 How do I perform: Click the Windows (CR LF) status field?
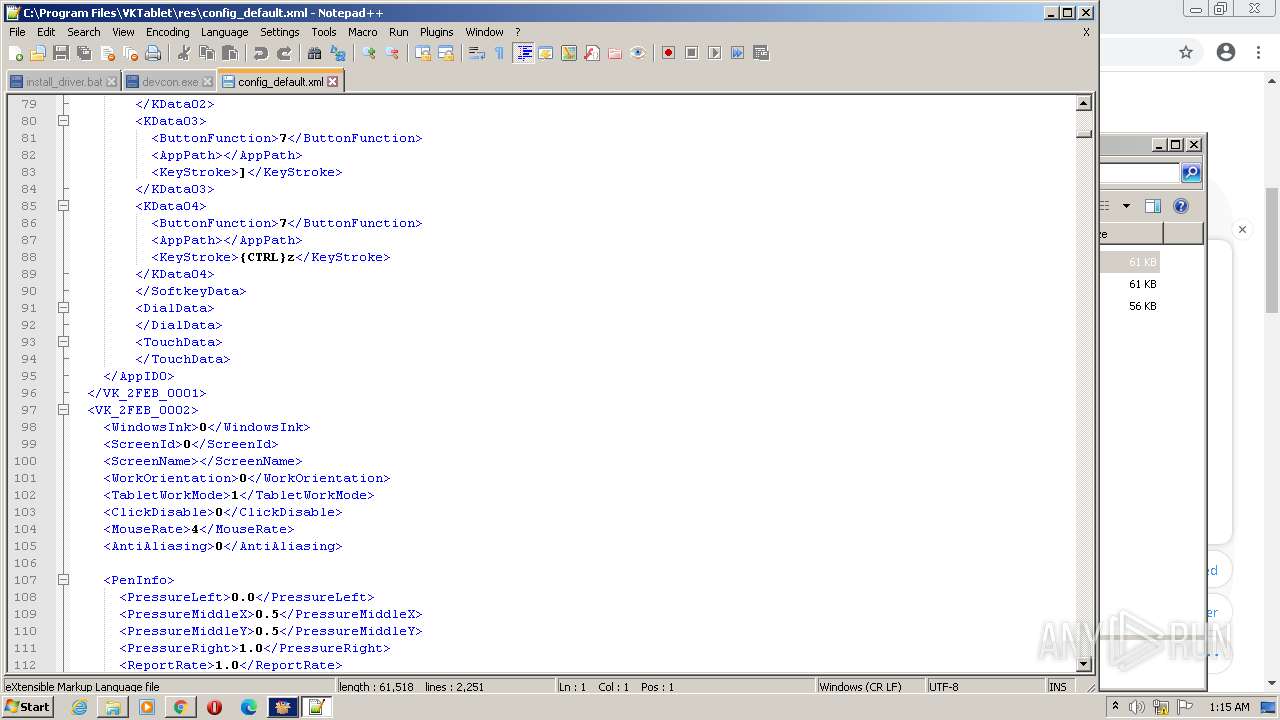(870, 687)
